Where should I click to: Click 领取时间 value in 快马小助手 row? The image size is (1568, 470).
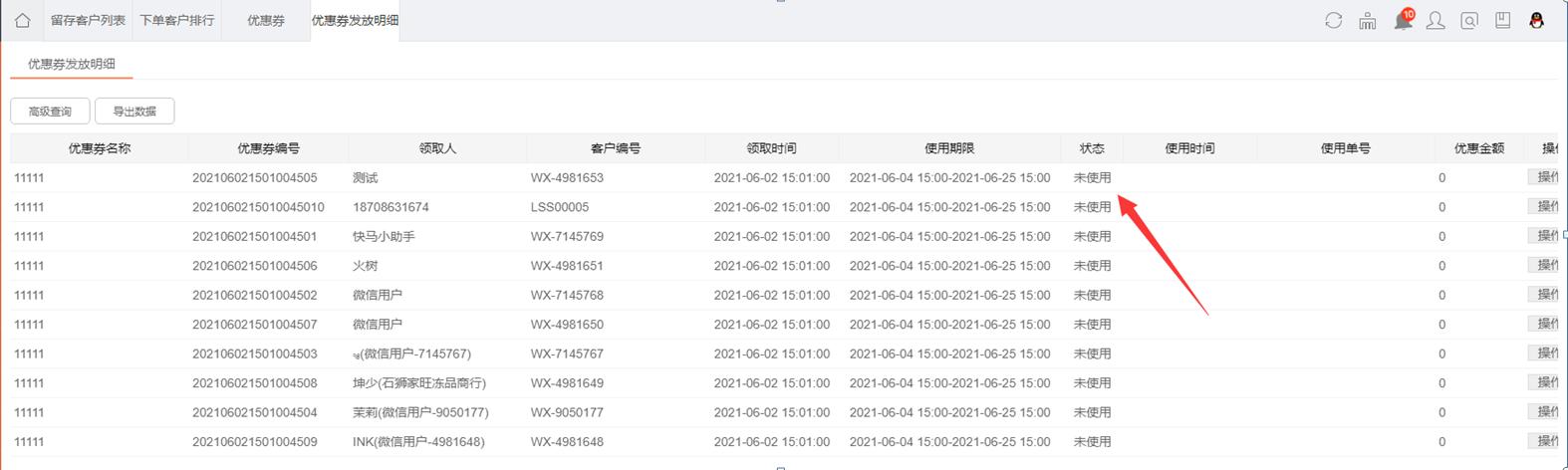[x=772, y=237]
